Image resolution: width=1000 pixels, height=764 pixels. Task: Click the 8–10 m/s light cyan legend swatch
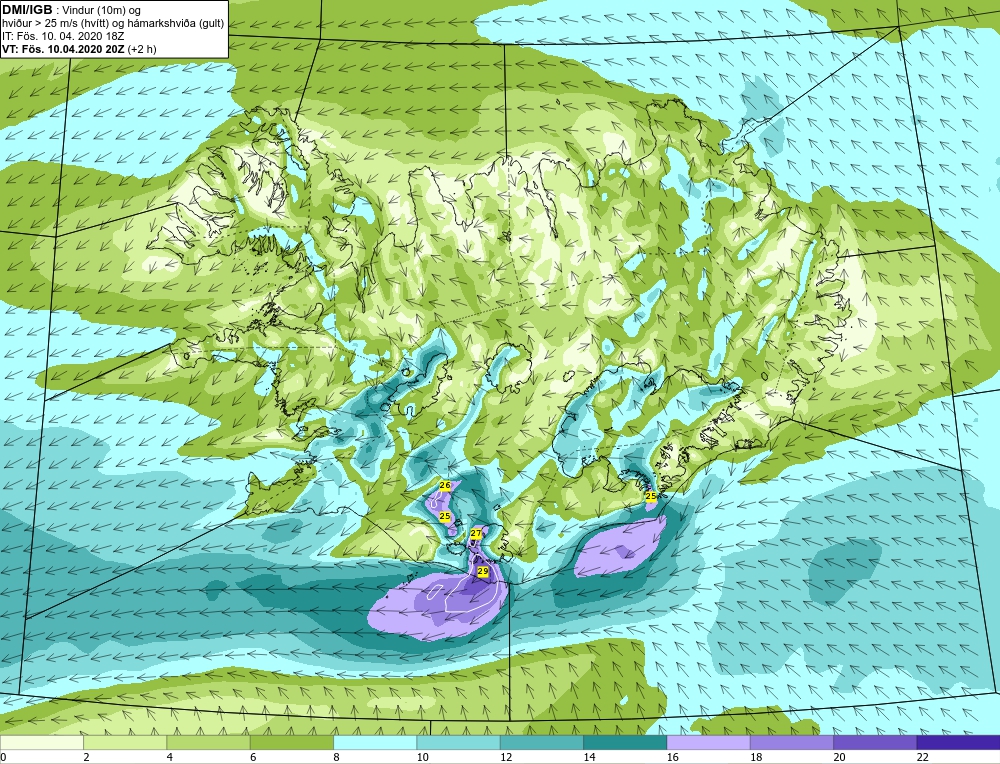pyautogui.click(x=375, y=743)
